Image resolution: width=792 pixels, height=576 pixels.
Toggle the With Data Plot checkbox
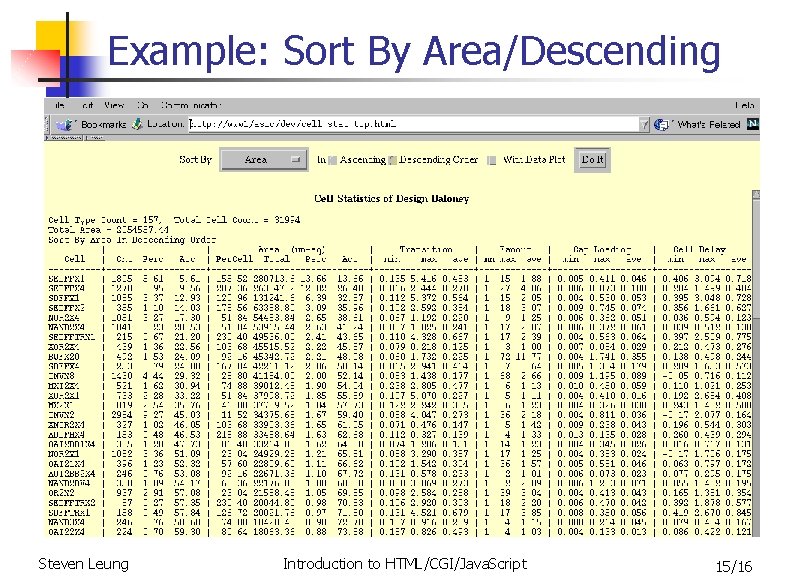(x=491, y=161)
